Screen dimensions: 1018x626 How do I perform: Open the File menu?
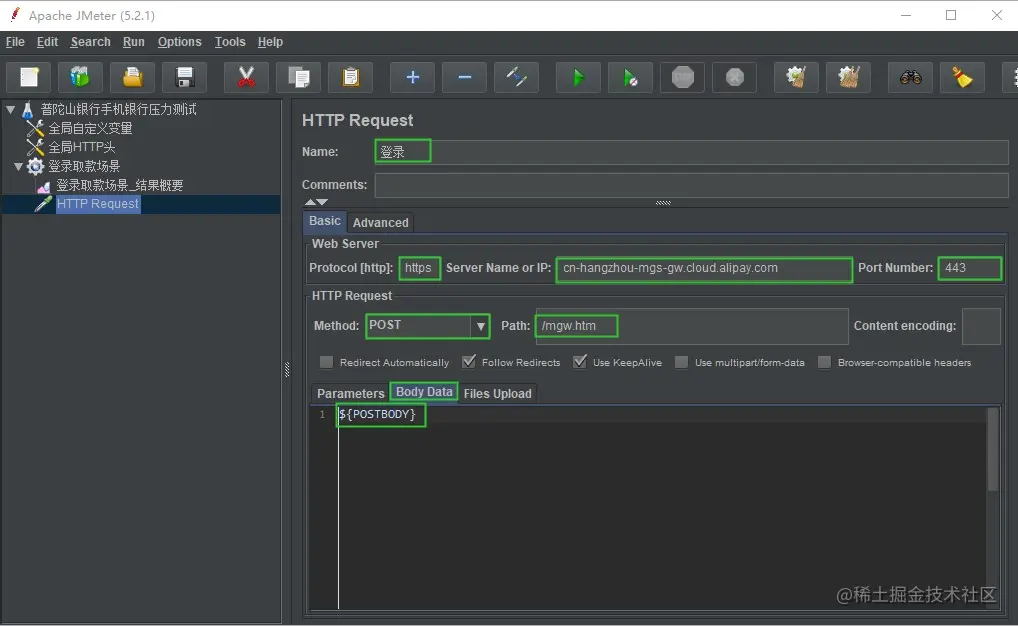tap(15, 42)
